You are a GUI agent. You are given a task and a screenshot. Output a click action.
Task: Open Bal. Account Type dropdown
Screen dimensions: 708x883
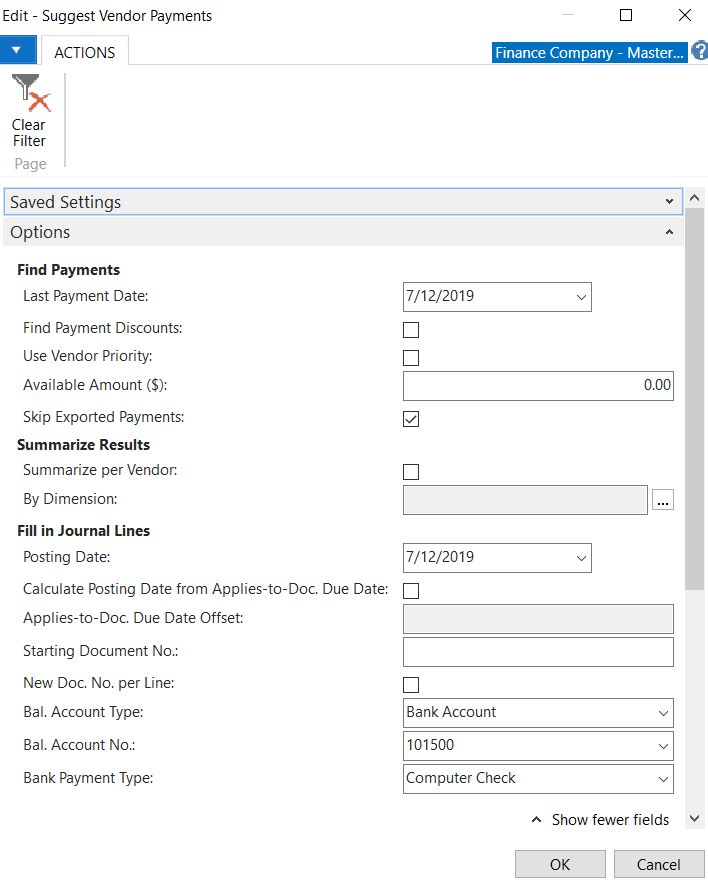(x=662, y=713)
